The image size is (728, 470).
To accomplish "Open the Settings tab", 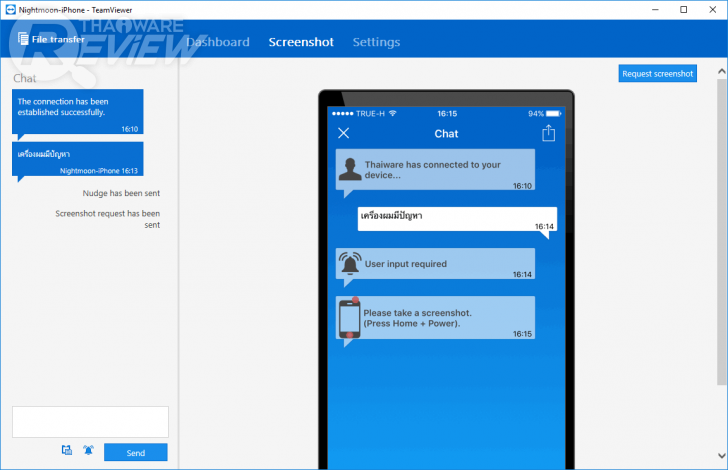I will click(376, 42).
